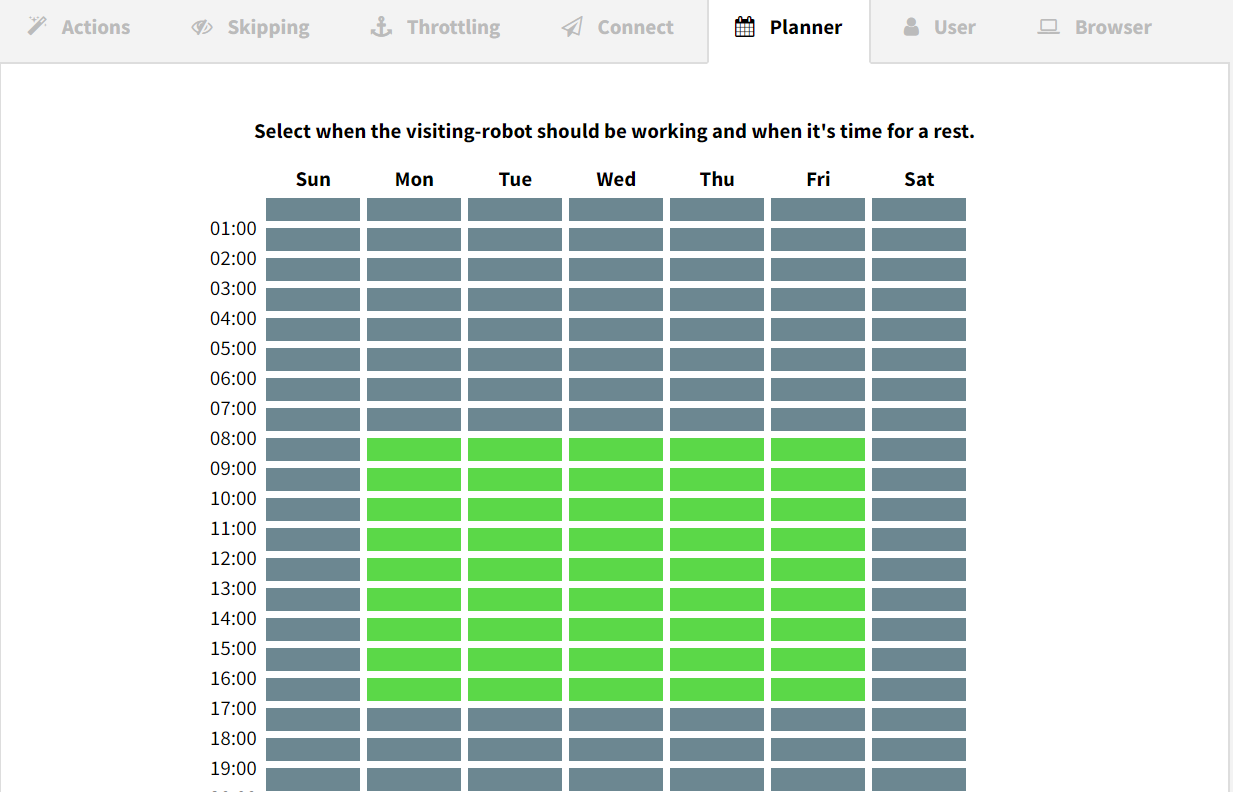Select the Wed column header

[616, 179]
